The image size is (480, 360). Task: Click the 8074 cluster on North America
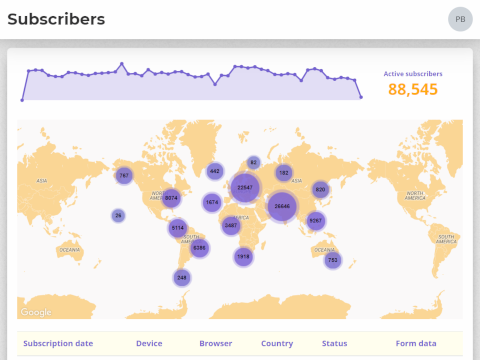pos(171,198)
